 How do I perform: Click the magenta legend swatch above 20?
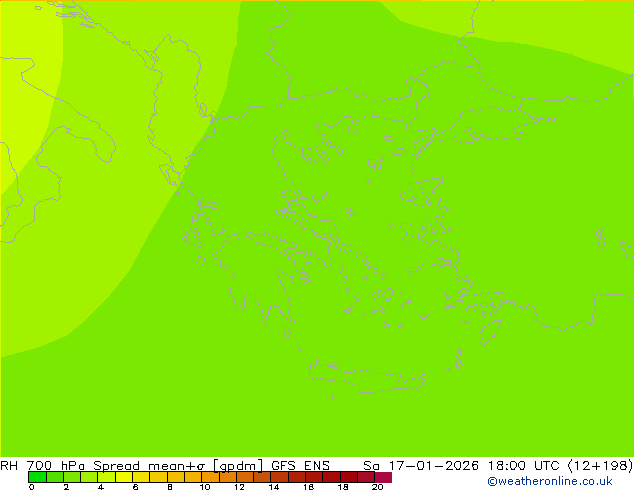tap(383, 477)
